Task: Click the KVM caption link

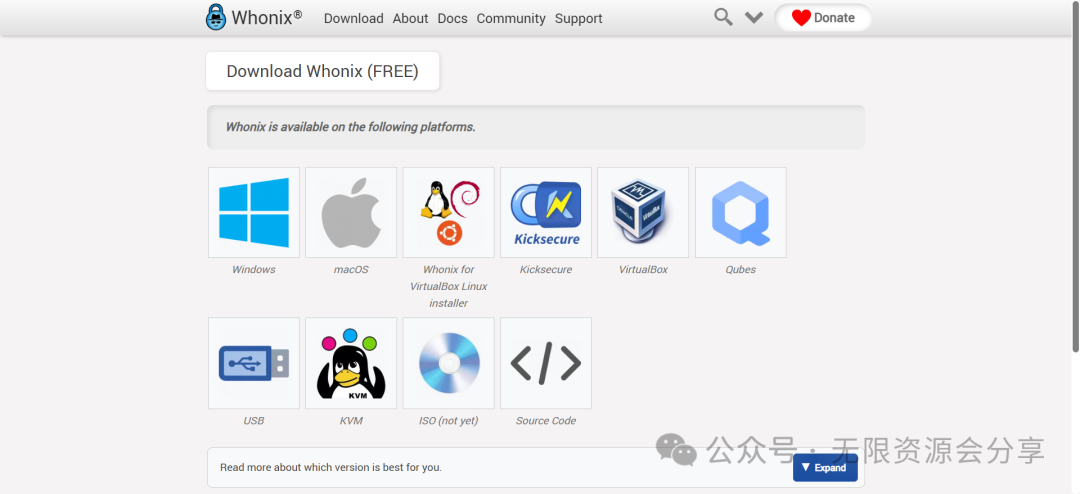Action: (351, 420)
